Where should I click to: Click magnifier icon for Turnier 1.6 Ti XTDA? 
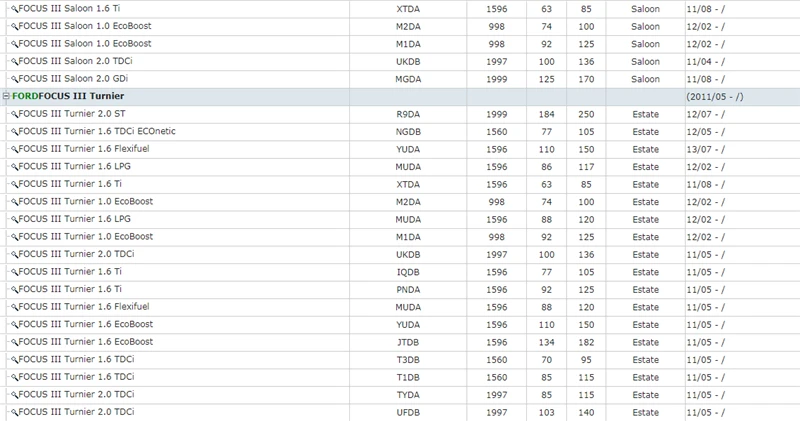14,184
